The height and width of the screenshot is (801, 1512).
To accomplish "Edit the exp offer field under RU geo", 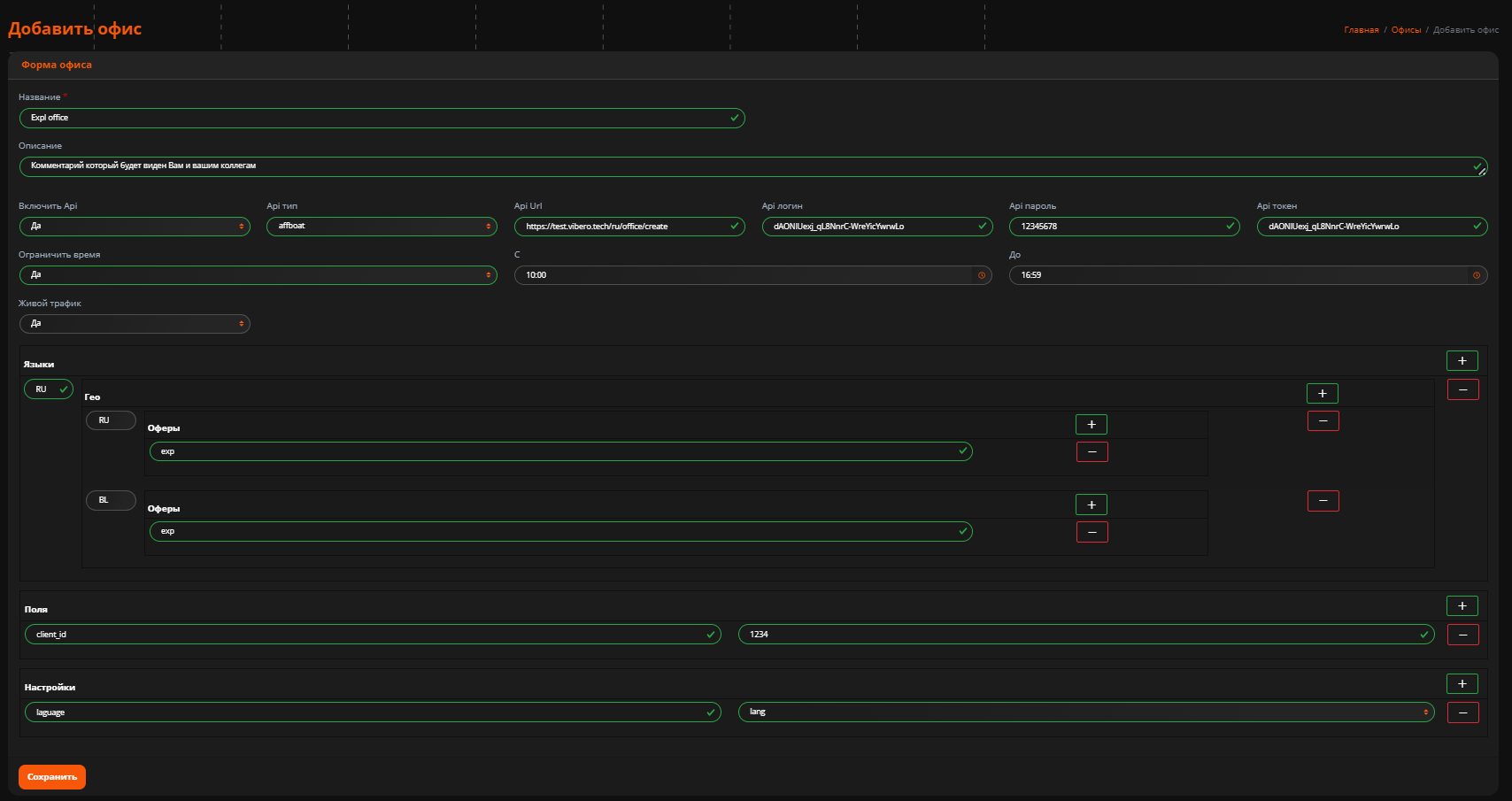I will (561, 451).
